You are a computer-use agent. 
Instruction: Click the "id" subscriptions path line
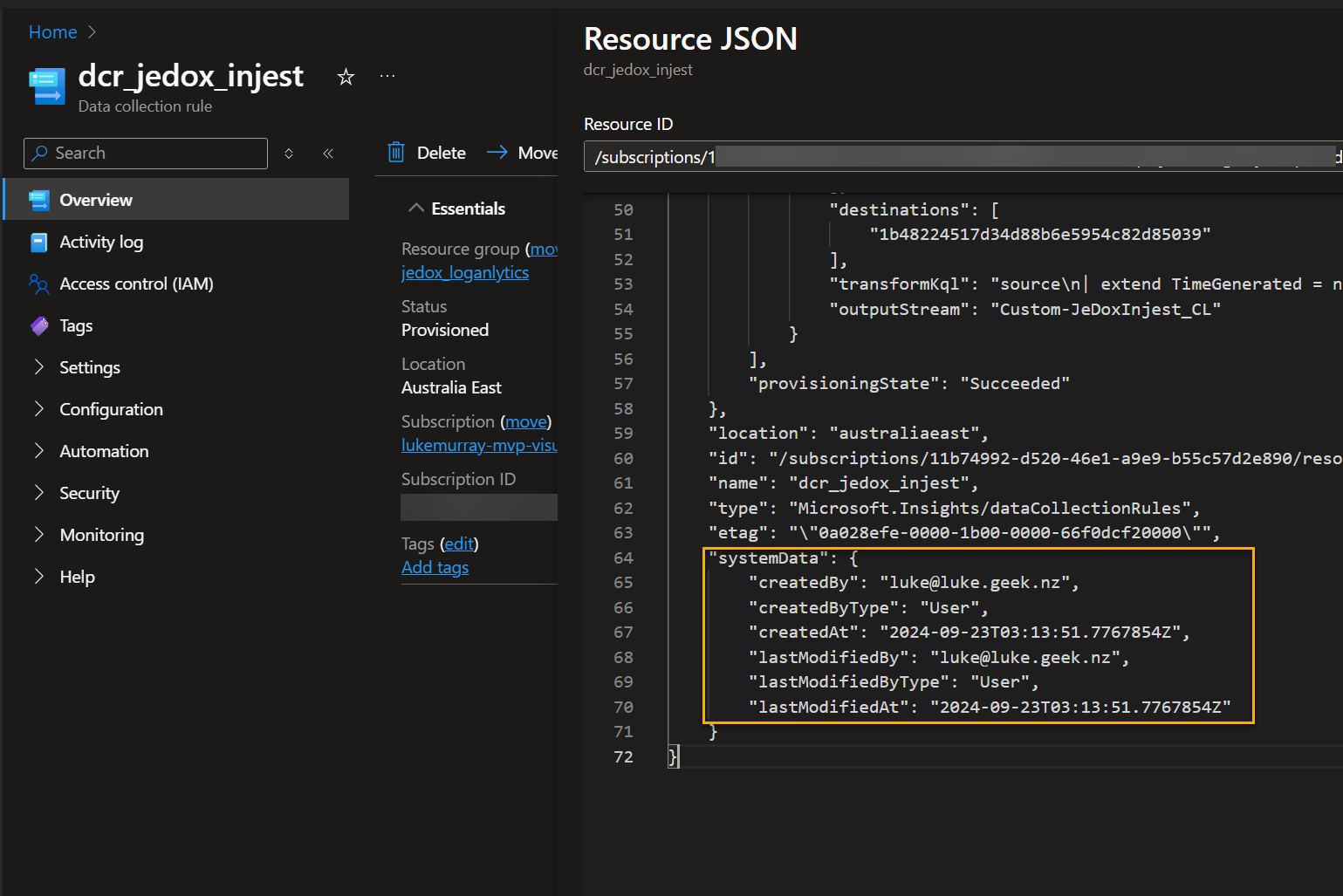pyautogui.click(x=1025, y=458)
